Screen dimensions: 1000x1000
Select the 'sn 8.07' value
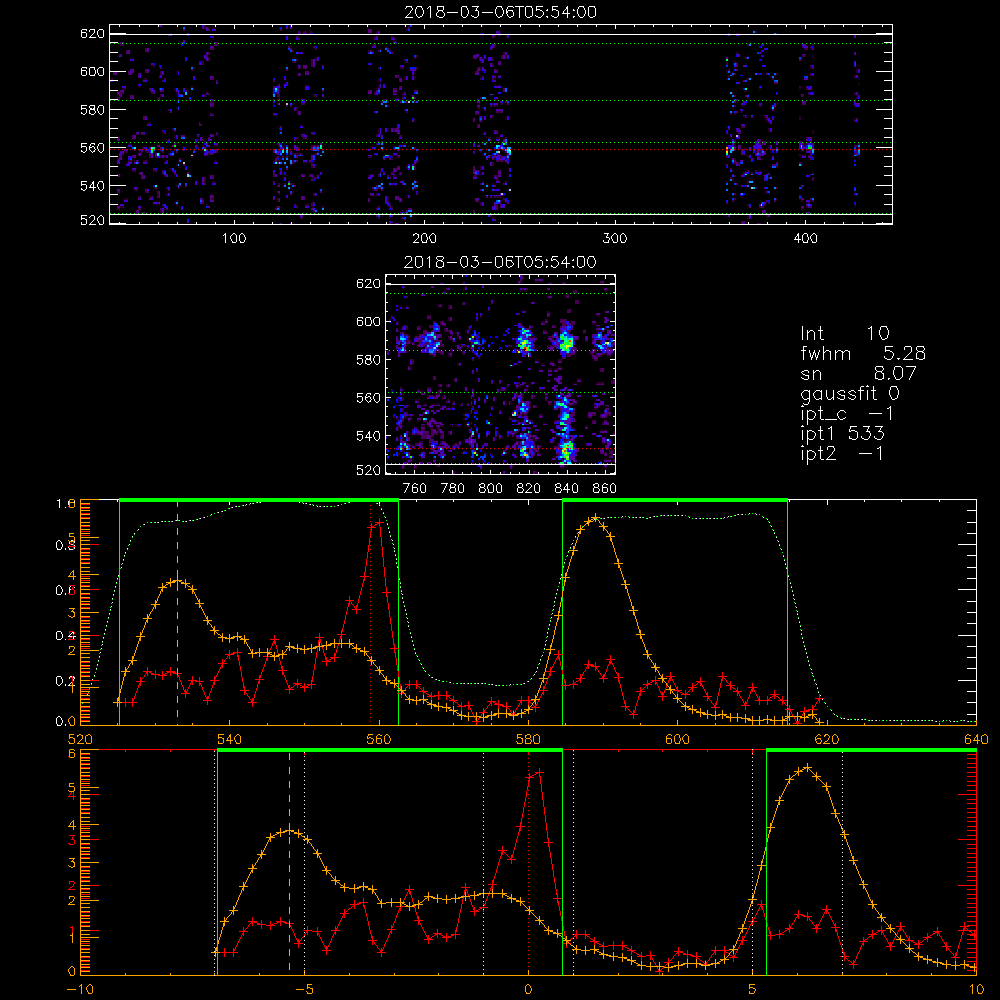coord(858,373)
